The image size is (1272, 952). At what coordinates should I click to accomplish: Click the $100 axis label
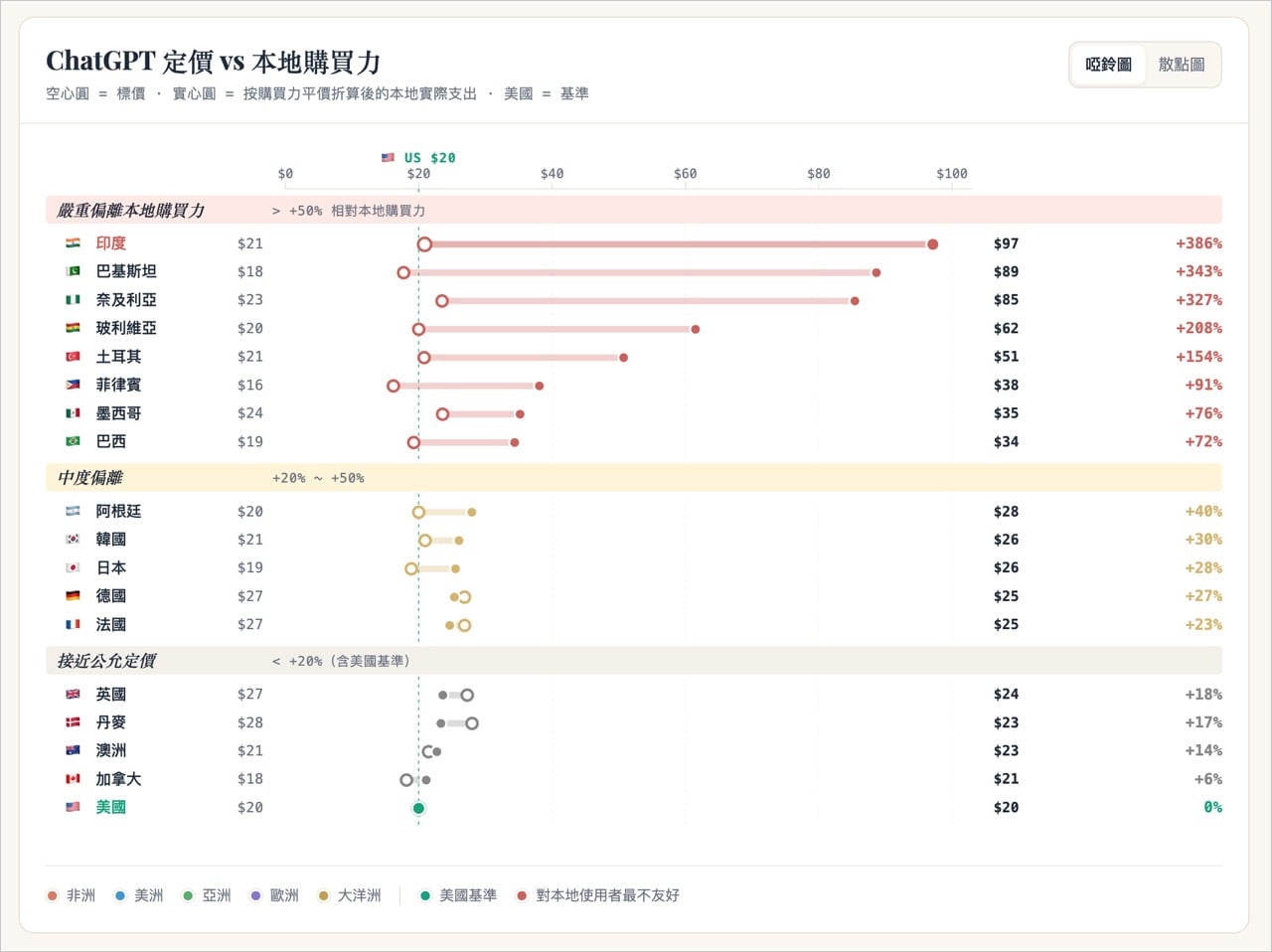tap(951, 174)
